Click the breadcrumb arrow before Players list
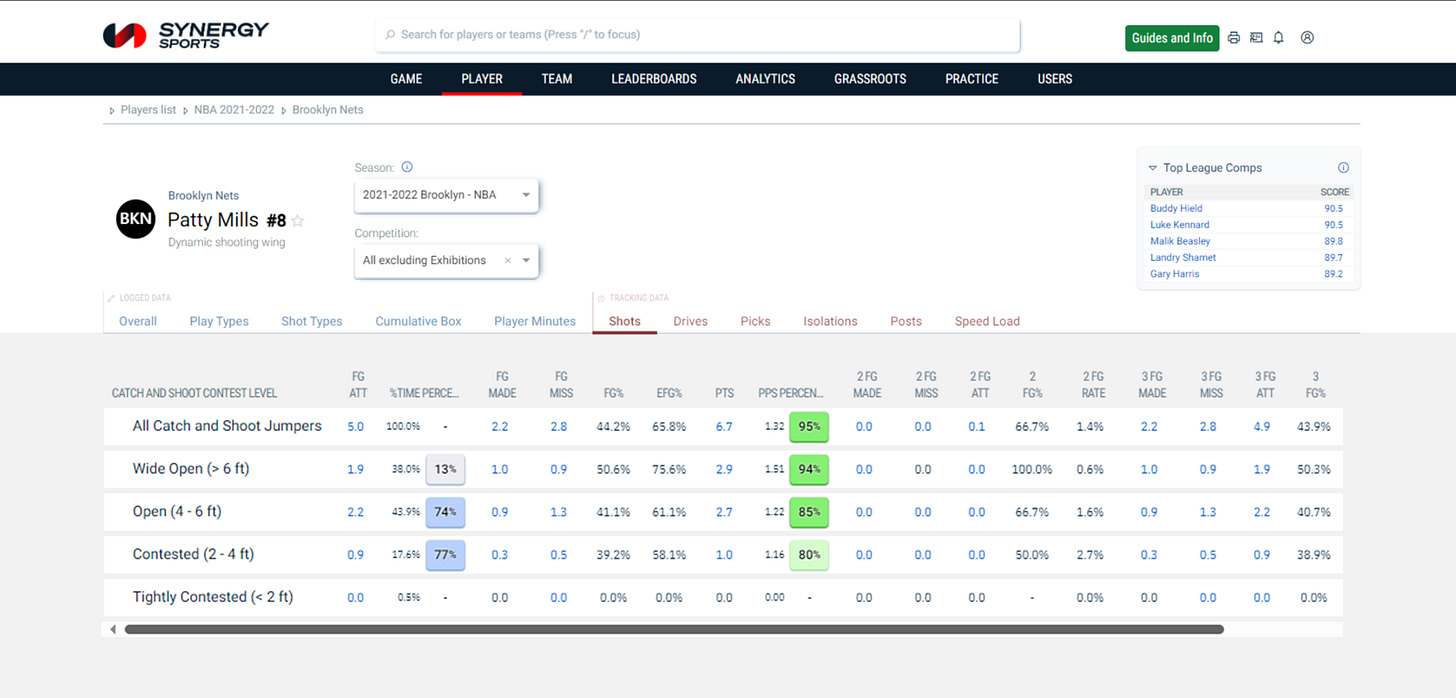1456x698 pixels. [x=112, y=111]
